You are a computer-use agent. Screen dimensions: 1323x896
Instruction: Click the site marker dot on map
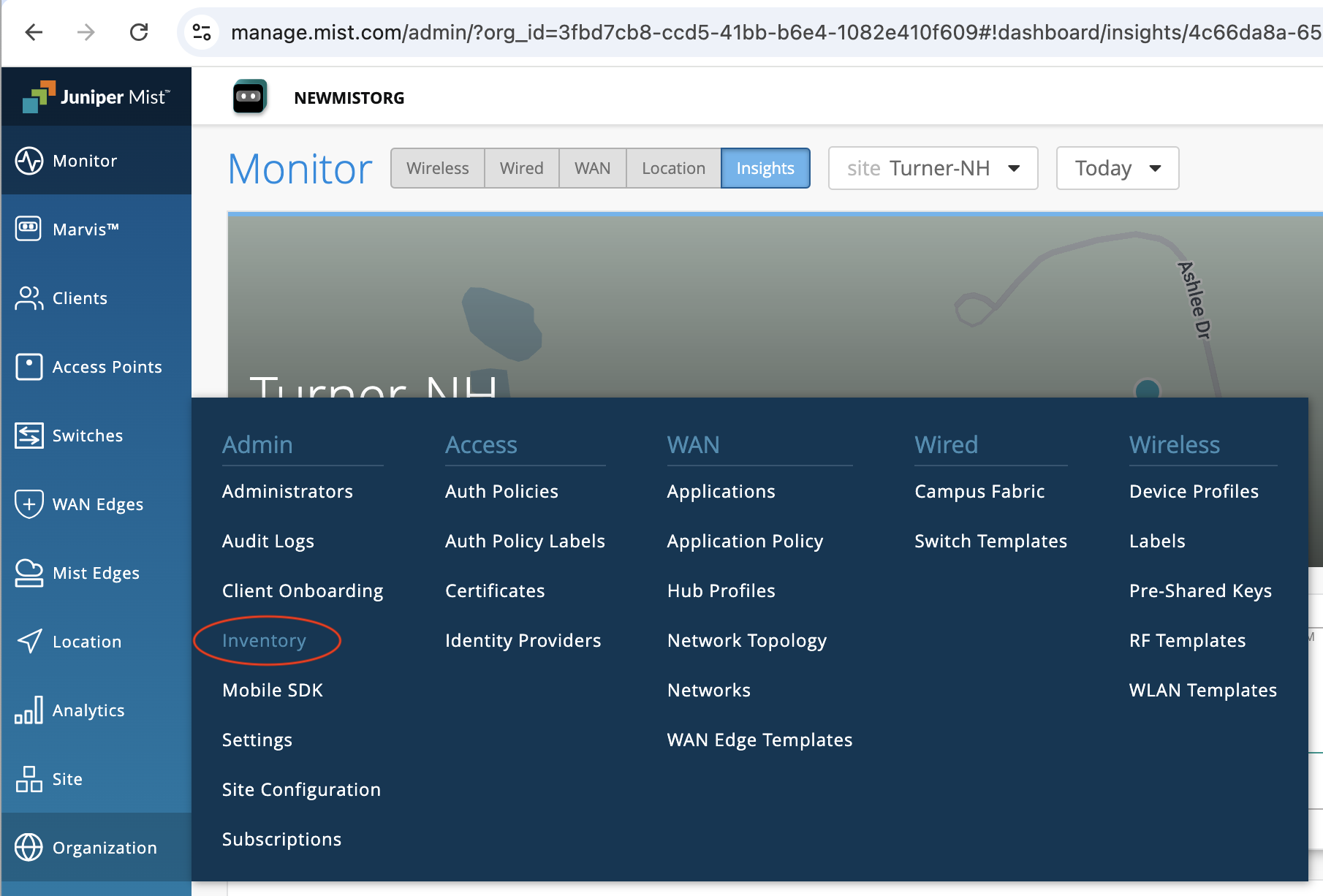(x=1148, y=389)
